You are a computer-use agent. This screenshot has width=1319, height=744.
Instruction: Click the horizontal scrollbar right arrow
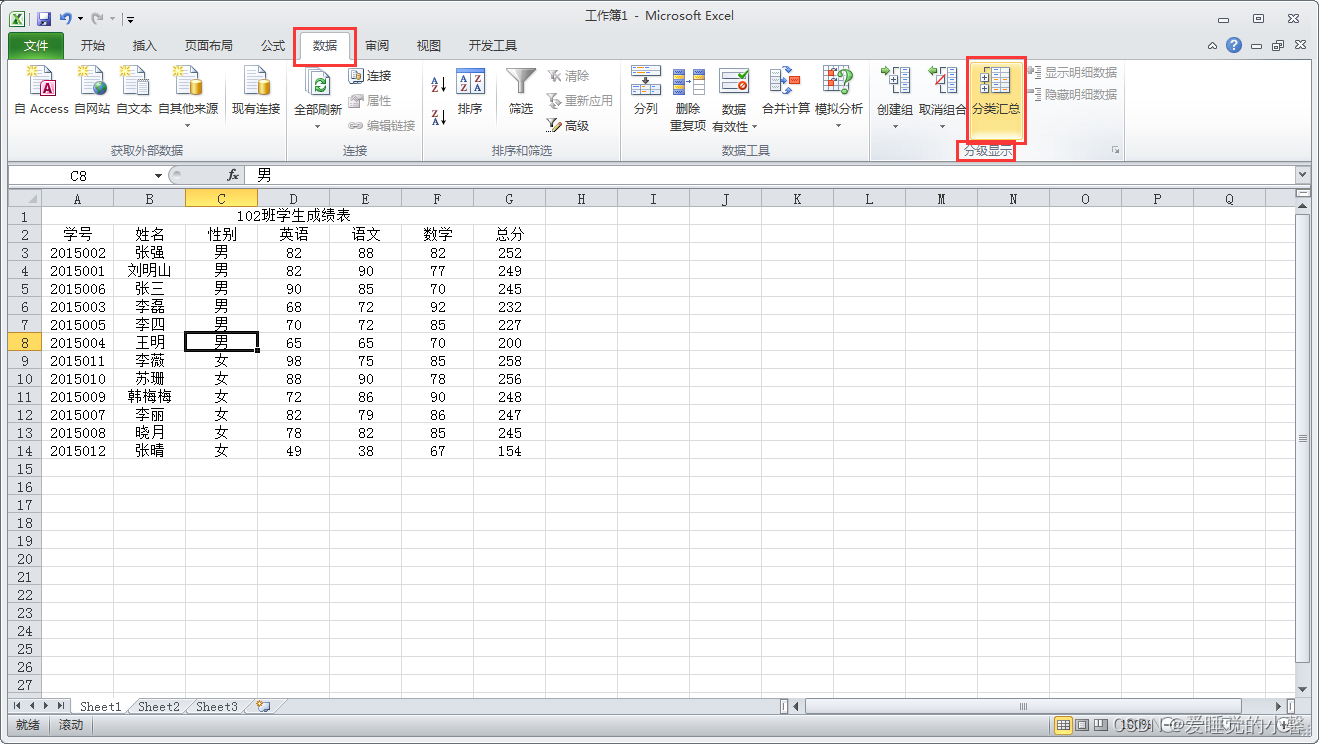1279,706
